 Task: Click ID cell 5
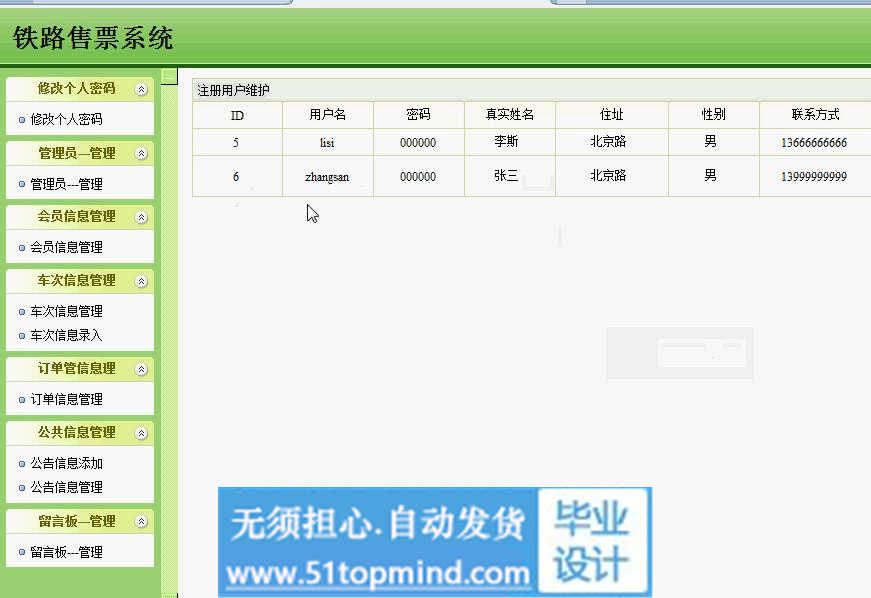[x=236, y=143]
